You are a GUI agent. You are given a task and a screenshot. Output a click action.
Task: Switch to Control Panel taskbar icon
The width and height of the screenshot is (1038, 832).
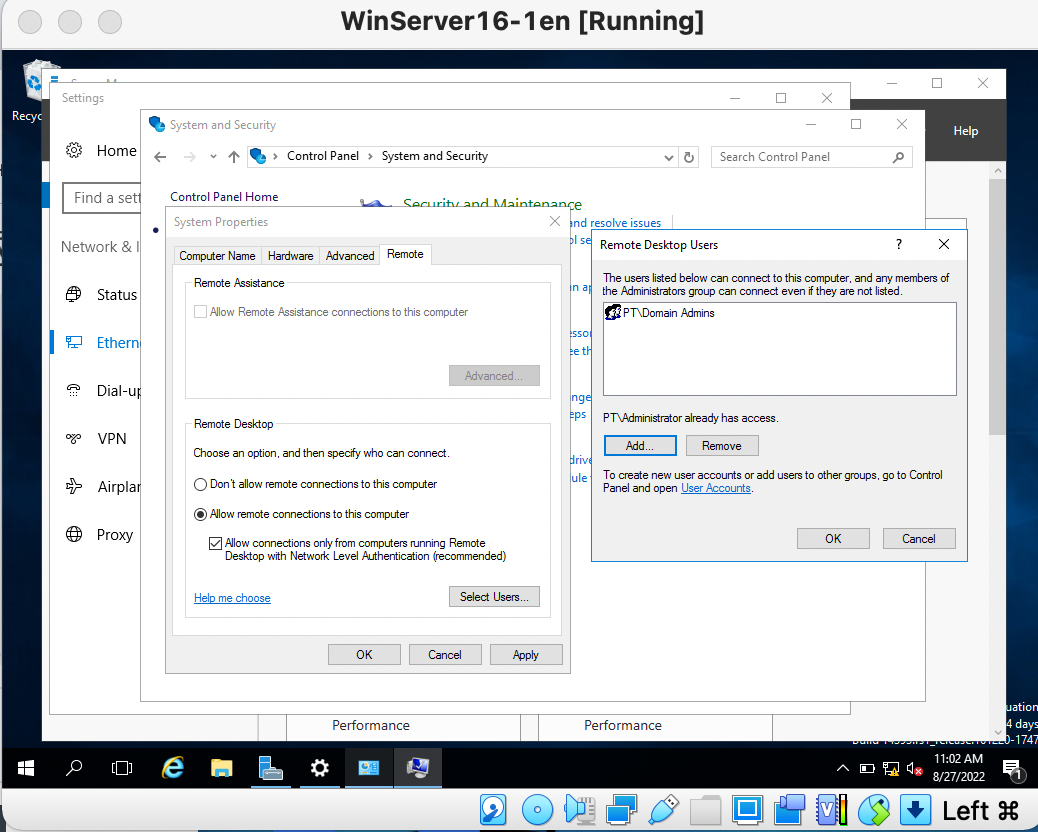(x=369, y=768)
